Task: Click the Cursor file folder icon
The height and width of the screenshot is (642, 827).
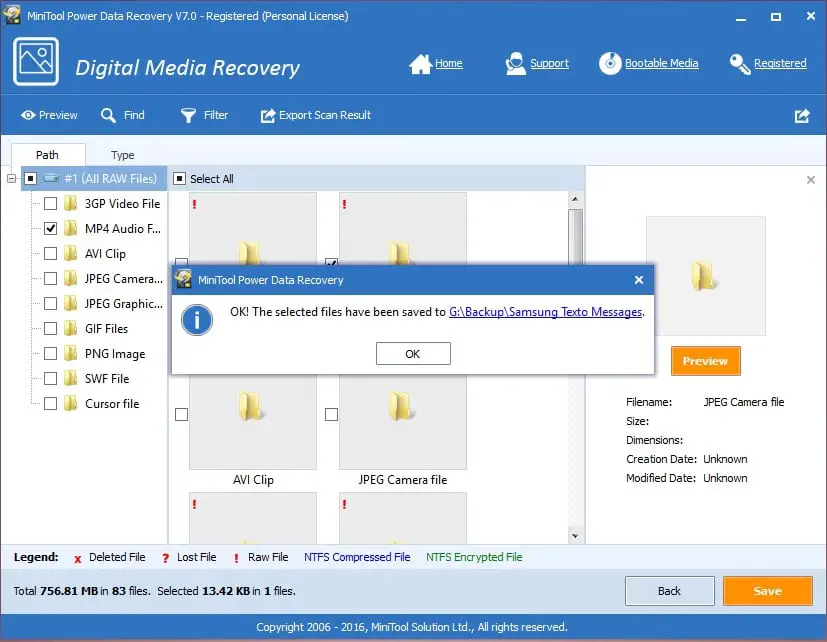Action: (x=70, y=404)
